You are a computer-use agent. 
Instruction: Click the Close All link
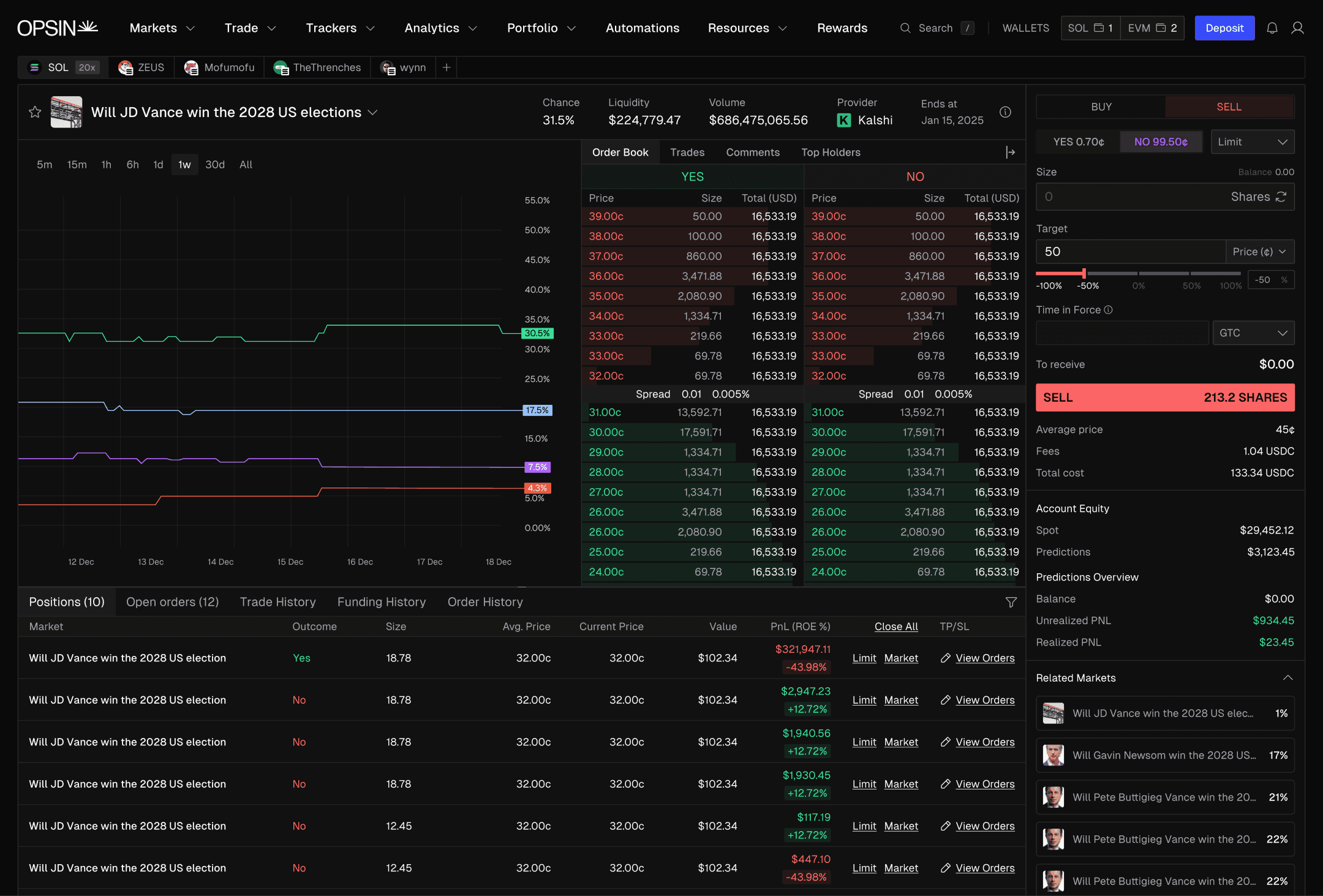895,627
